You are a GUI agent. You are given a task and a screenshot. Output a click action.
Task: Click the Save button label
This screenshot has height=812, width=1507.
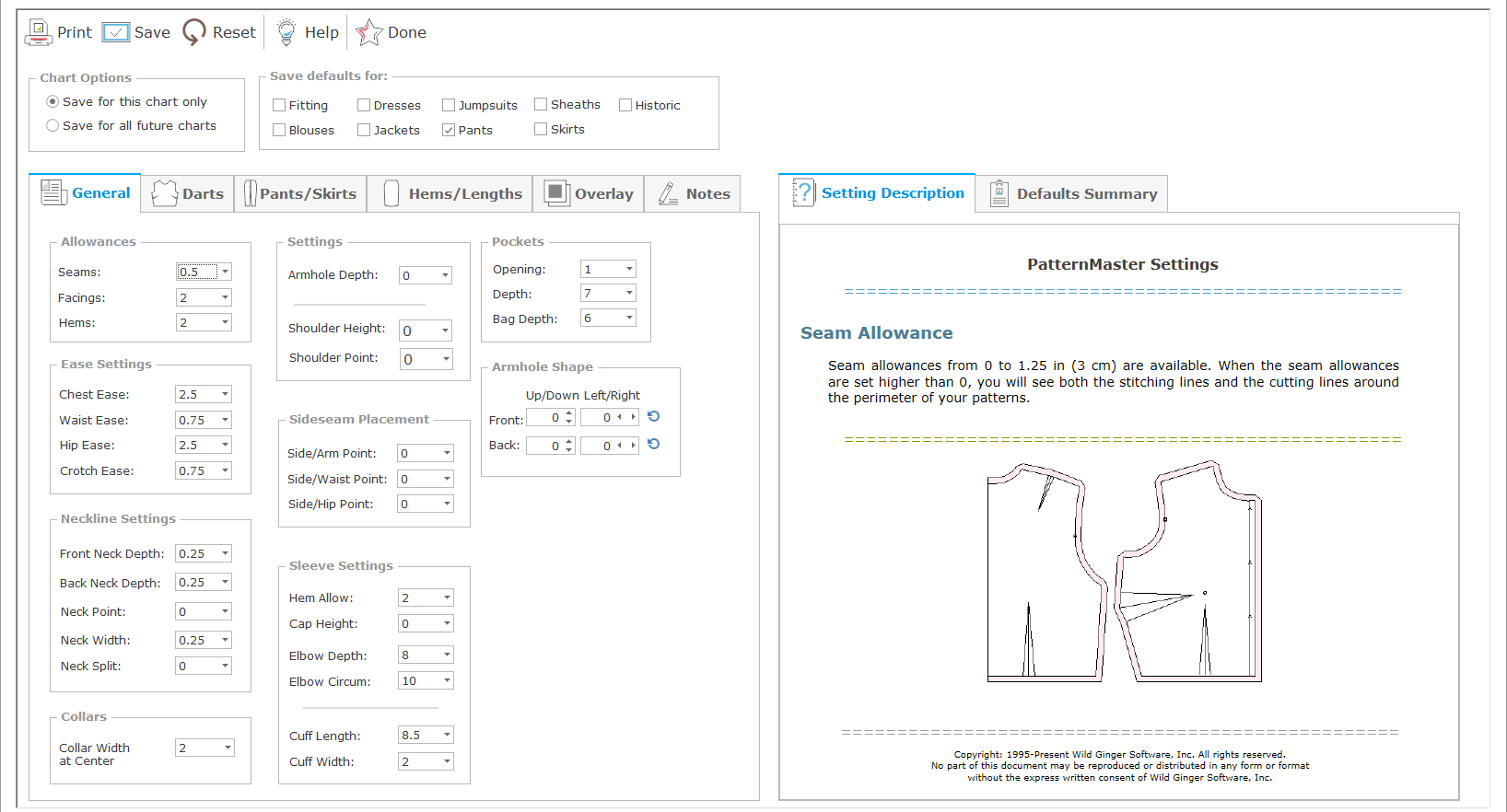(x=152, y=32)
